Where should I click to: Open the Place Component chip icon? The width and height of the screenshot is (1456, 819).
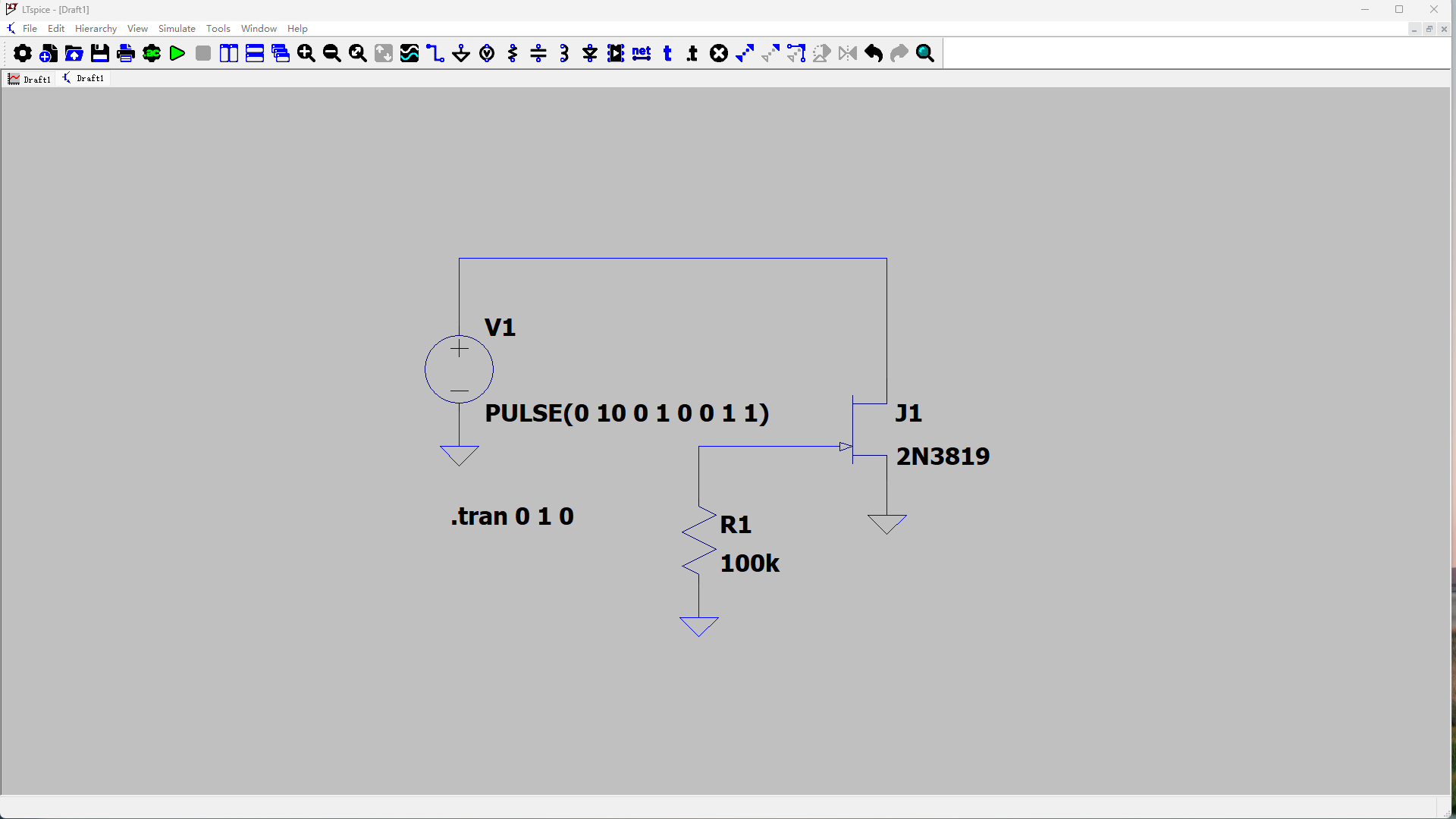pos(616,53)
